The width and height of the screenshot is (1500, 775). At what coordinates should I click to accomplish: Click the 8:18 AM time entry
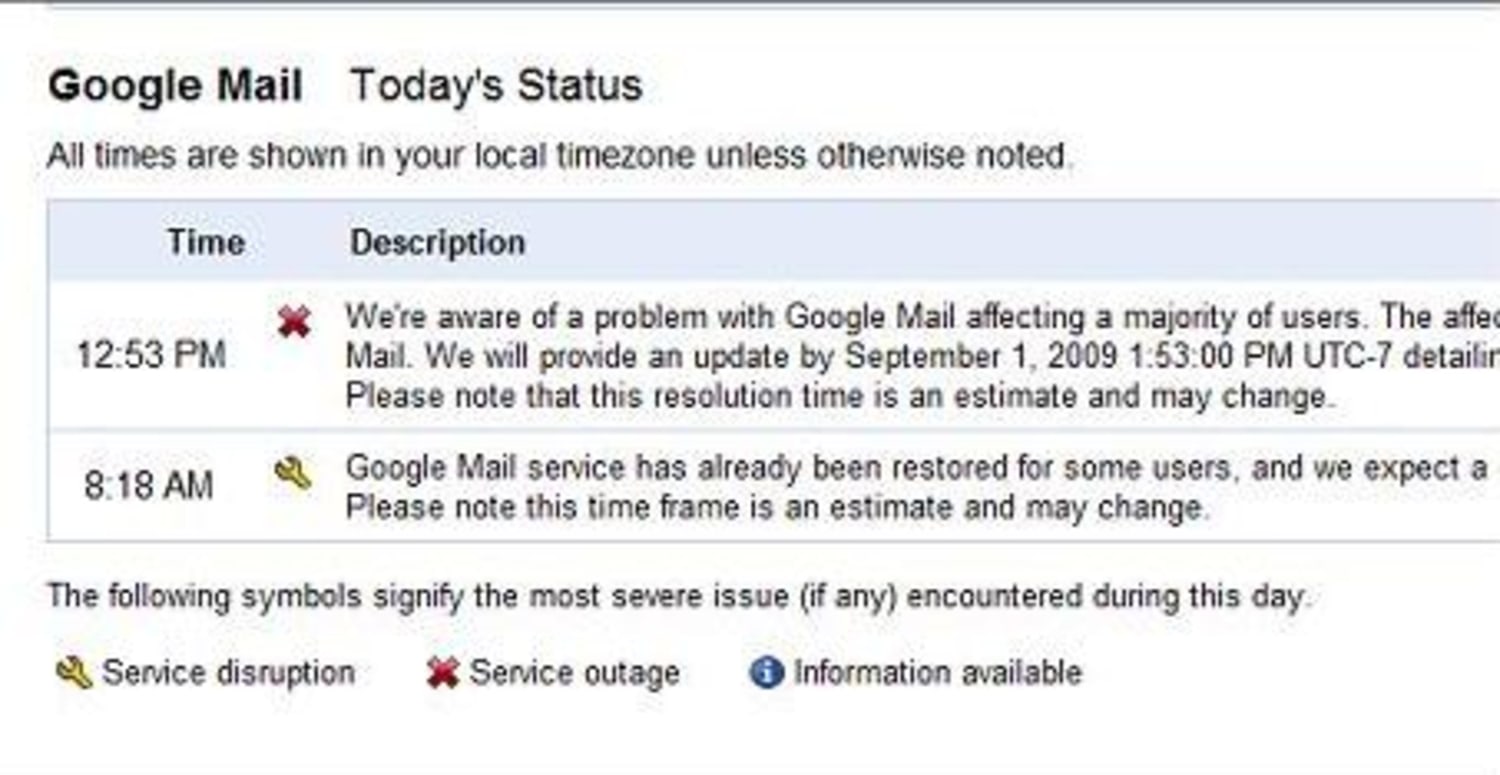148,486
